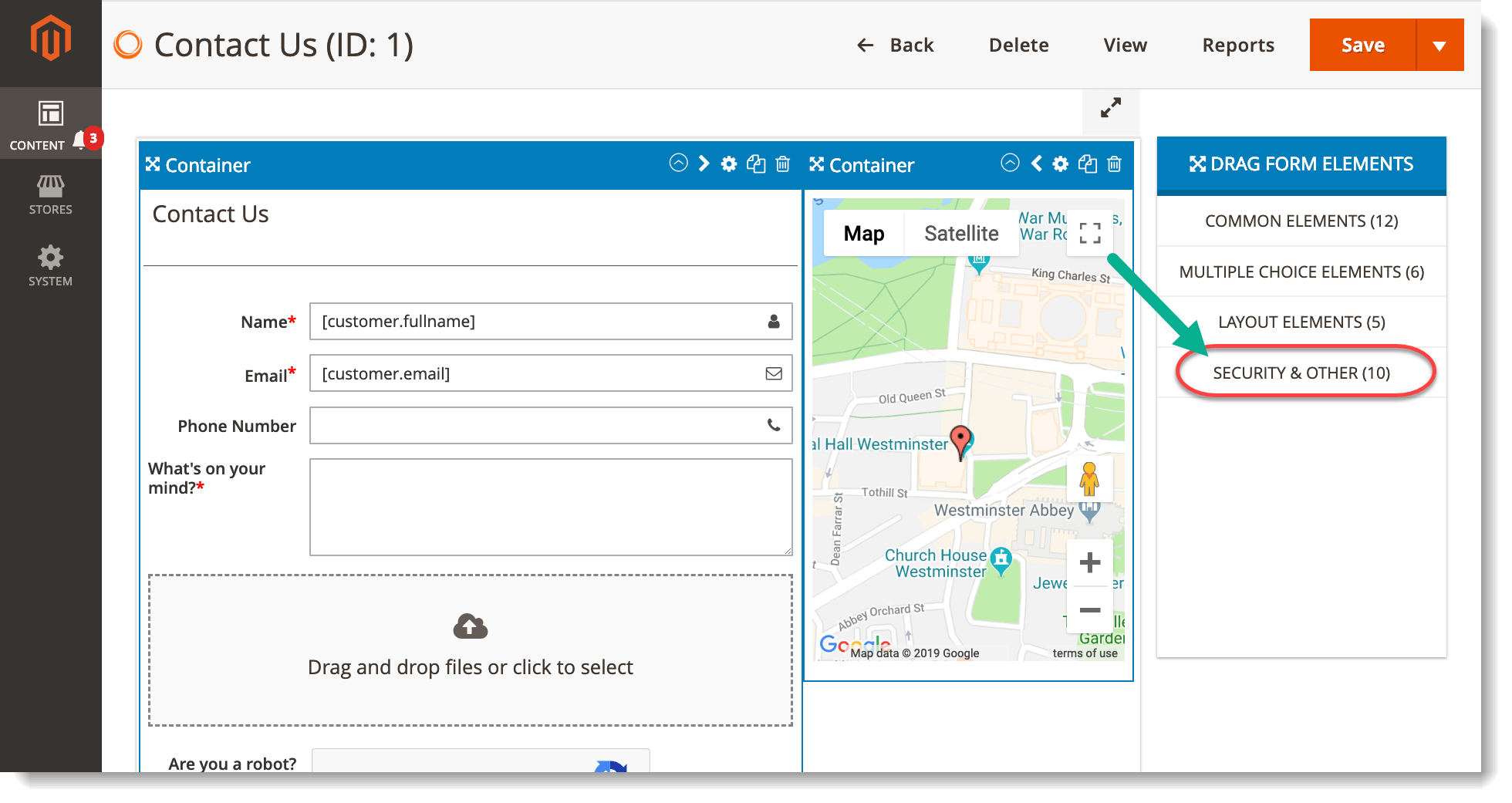The image size is (1512, 803).
Task: Open the COMMON ELEMENTS category
Action: pyautogui.click(x=1301, y=221)
